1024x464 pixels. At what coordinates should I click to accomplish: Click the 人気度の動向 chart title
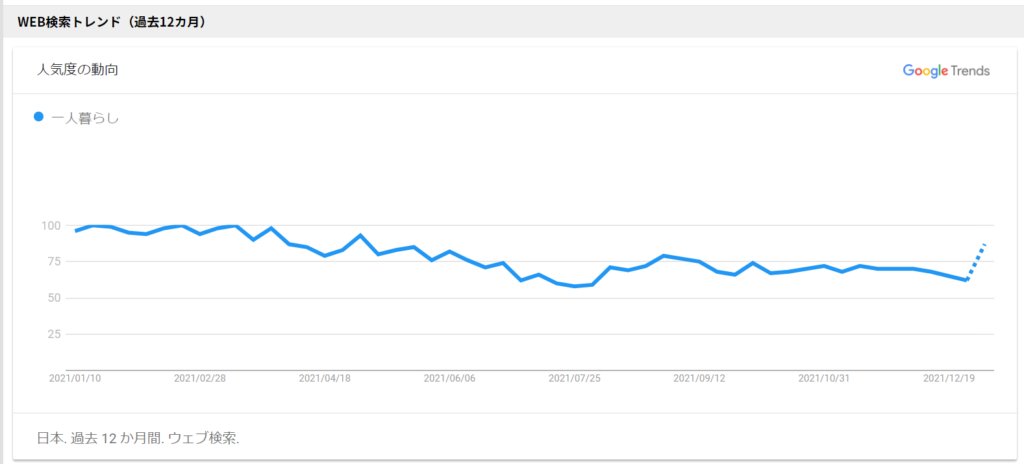[x=77, y=69]
